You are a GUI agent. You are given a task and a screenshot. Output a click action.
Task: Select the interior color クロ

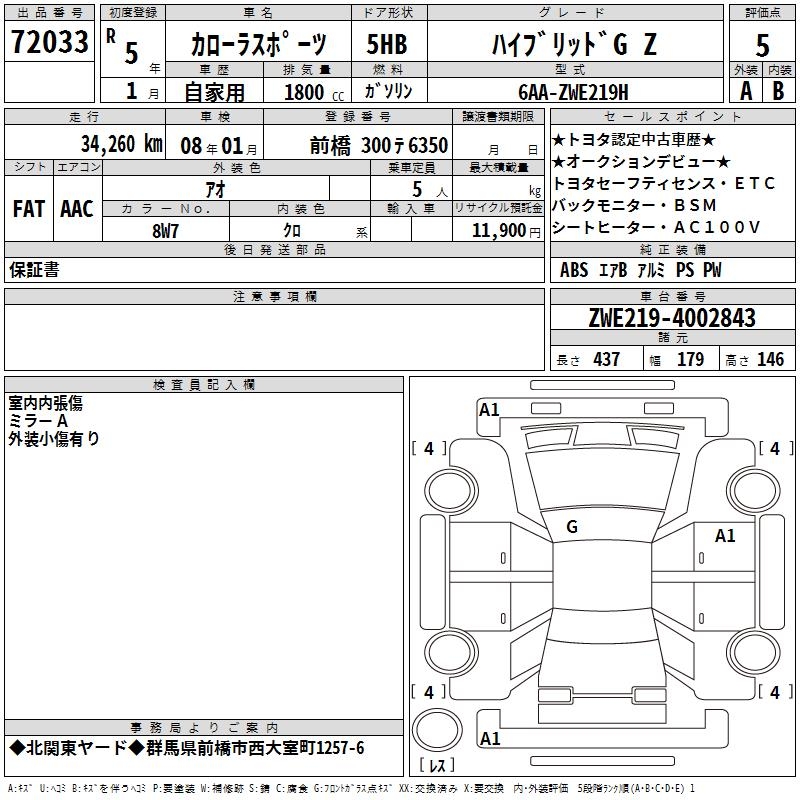292,231
